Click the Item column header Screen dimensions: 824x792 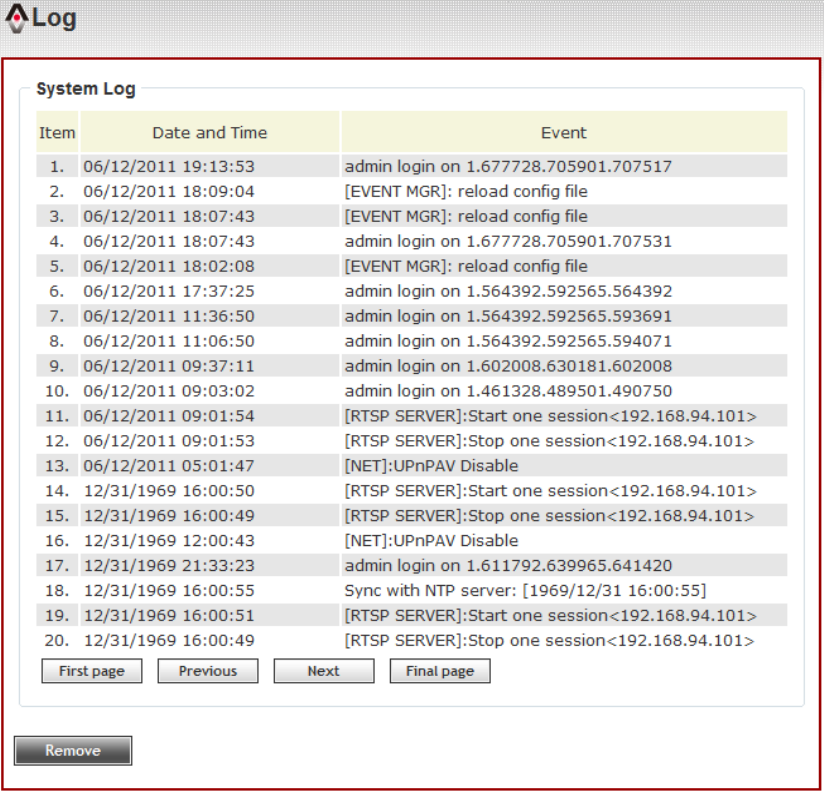pyautogui.click(x=57, y=132)
